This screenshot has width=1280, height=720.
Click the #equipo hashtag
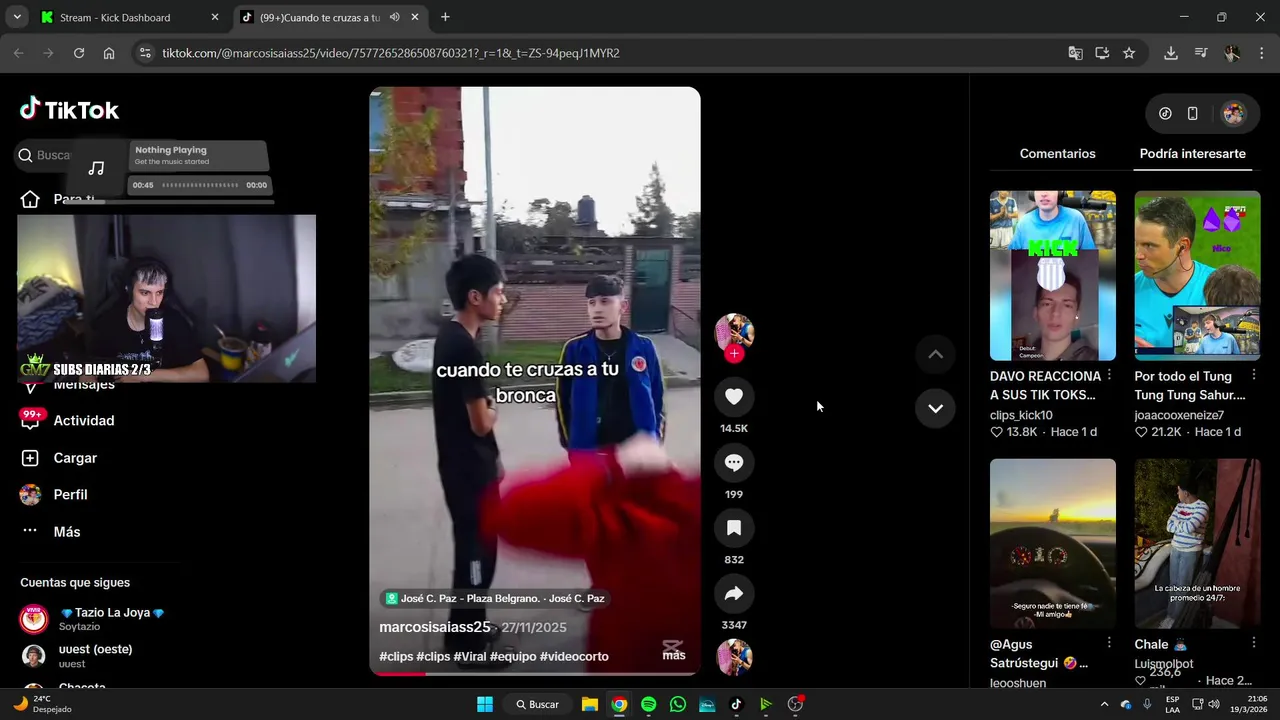[513, 656]
